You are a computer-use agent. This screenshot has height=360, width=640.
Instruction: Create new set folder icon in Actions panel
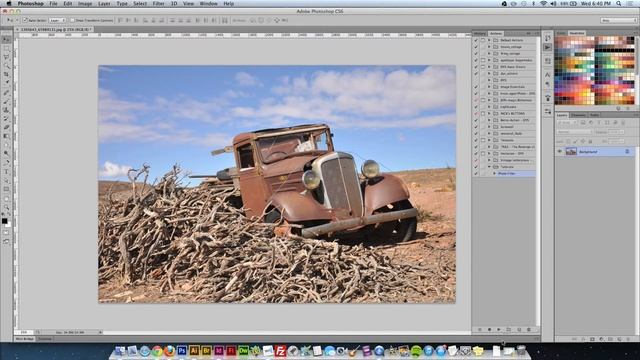(509, 329)
